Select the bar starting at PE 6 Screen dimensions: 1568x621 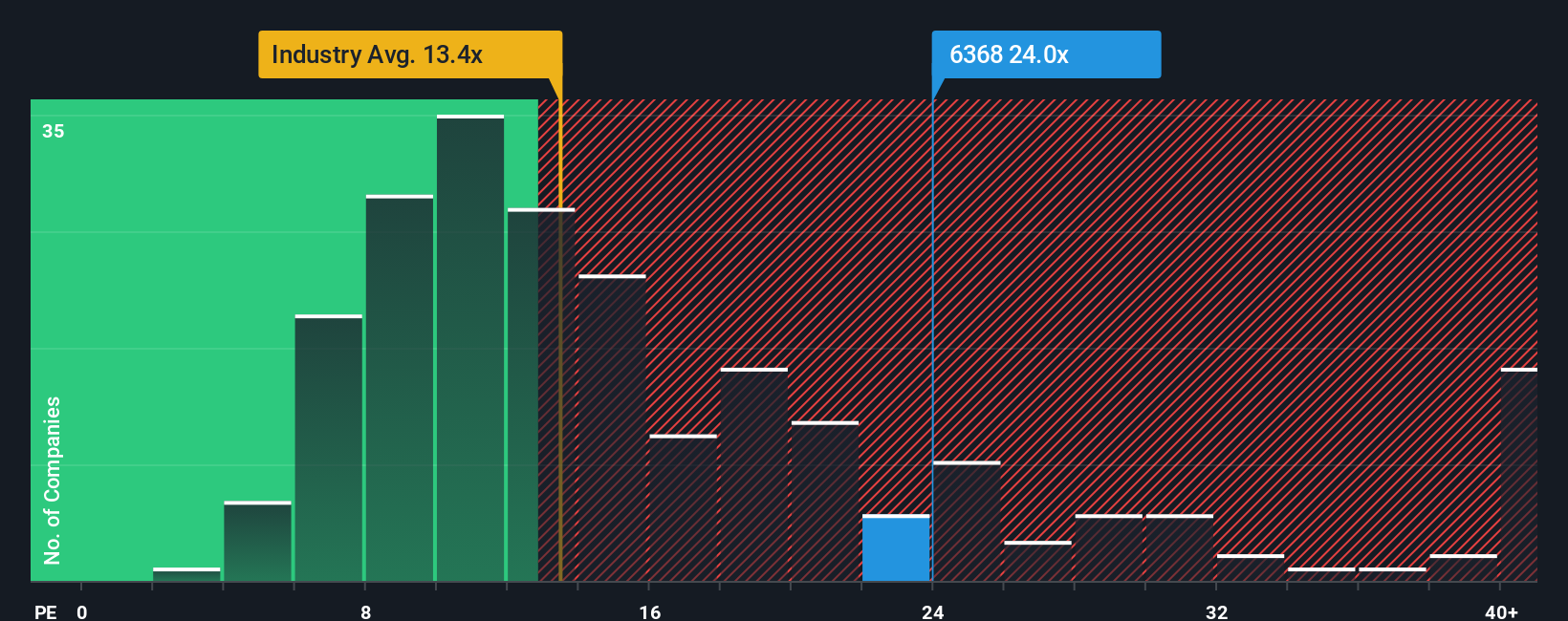pos(329,448)
